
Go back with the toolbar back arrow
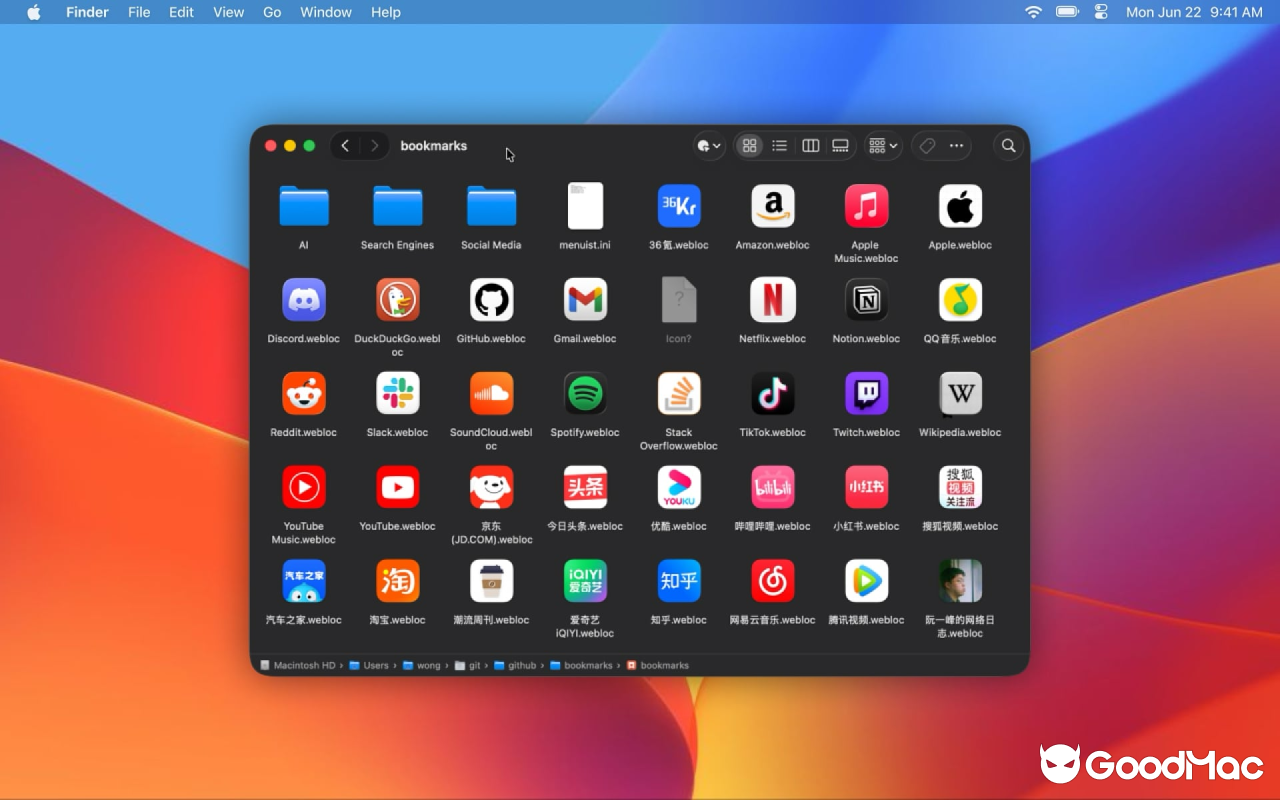[345, 146]
